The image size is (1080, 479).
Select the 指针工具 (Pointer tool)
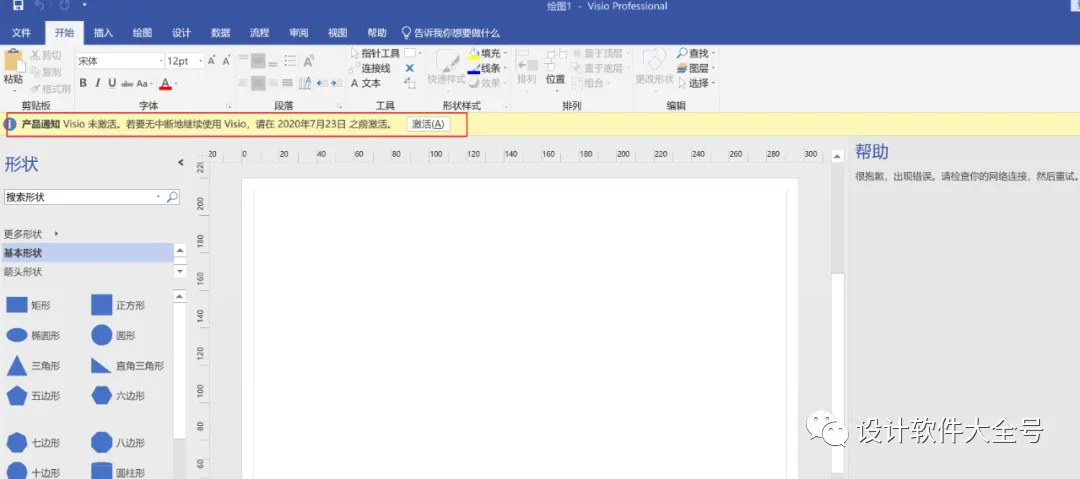point(375,53)
